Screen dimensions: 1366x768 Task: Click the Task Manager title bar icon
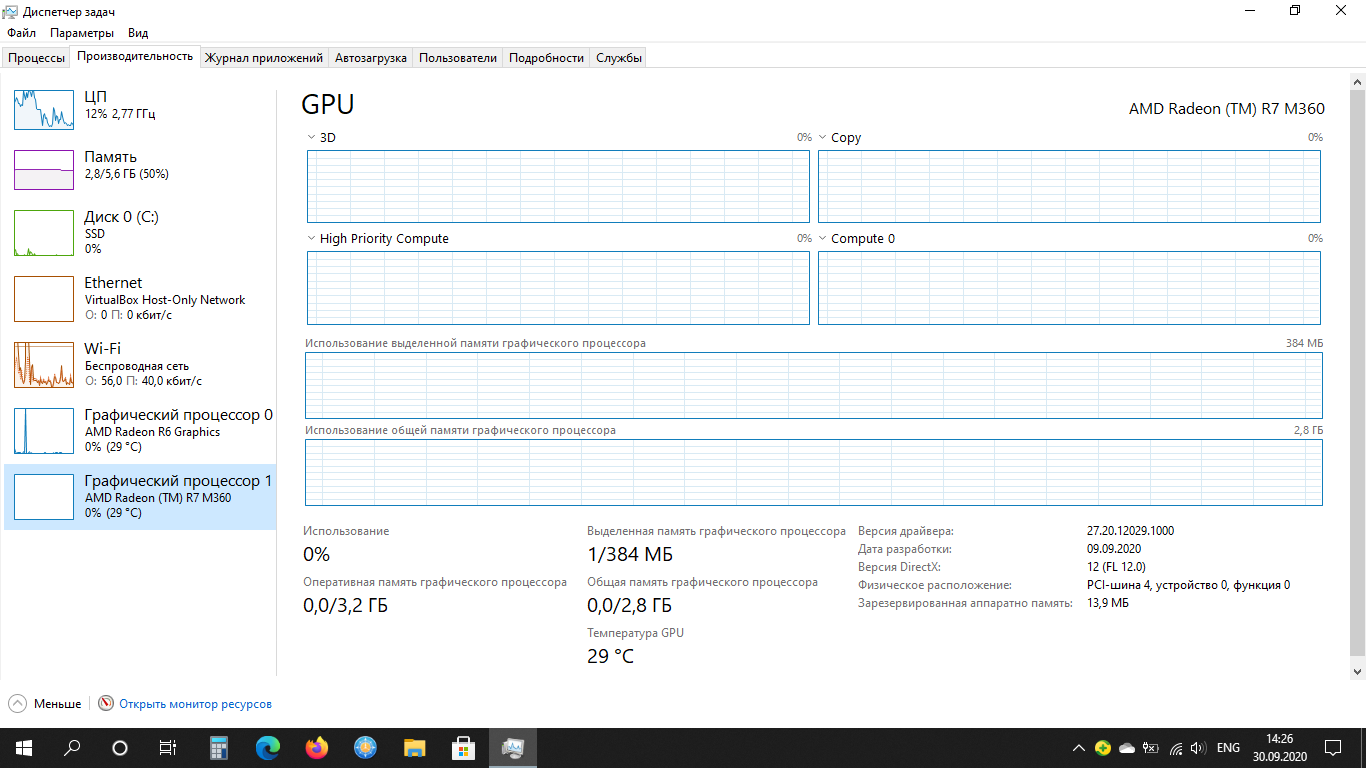(x=11, y=11)
